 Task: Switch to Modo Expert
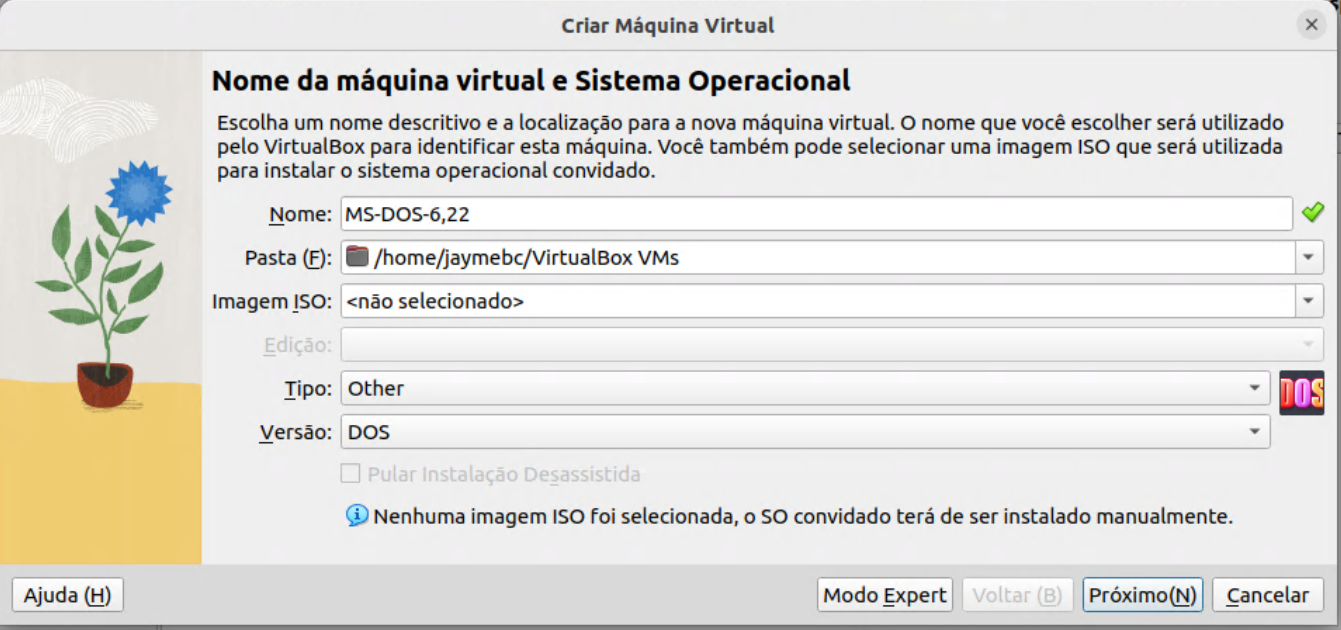point(884,595)
